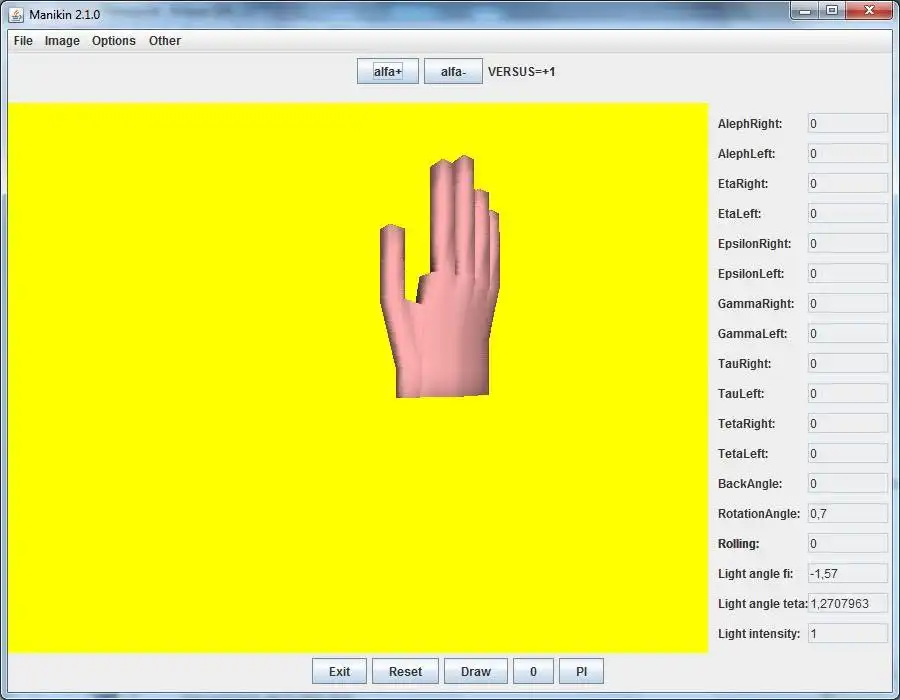Minimize the Manikin window
The width and height of the screenshot is (900, 700).
pos(805,10)
